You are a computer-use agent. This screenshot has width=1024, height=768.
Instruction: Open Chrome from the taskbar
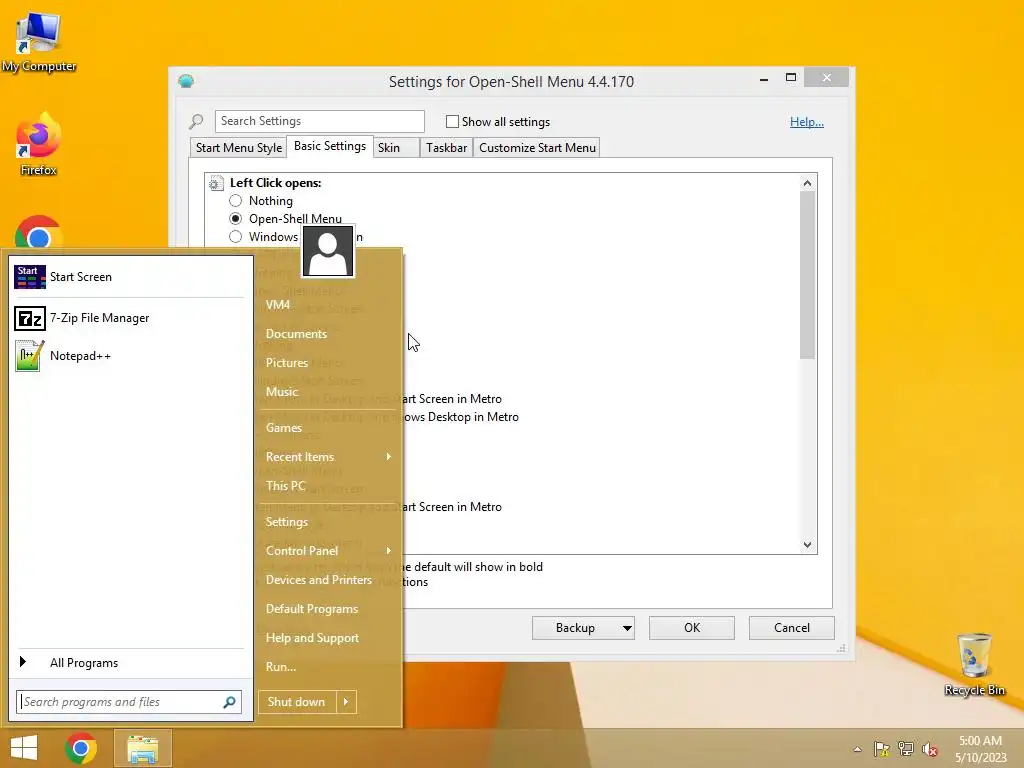tap(81, 748)
